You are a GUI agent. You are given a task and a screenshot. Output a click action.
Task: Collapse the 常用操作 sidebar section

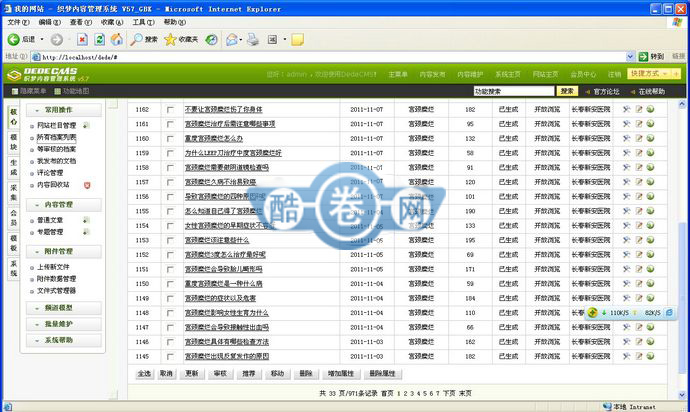[64, 110]
